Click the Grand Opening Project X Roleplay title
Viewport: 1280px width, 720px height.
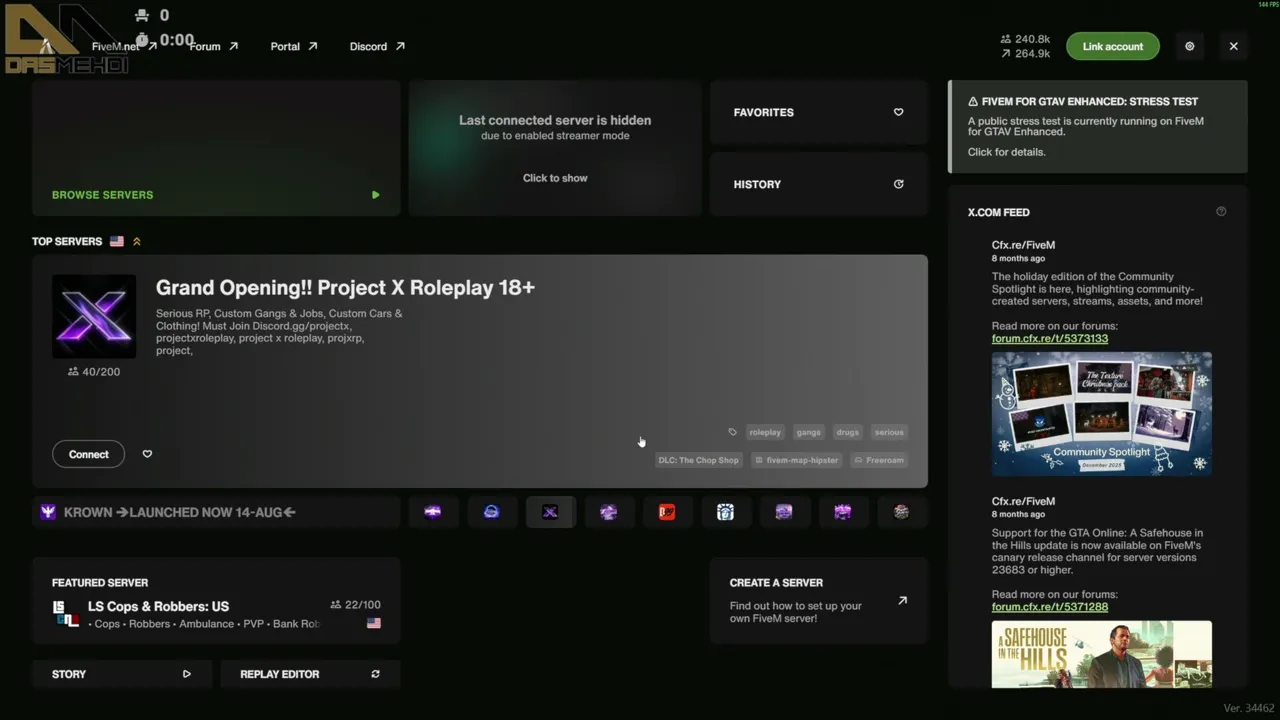tap(345, 287)
